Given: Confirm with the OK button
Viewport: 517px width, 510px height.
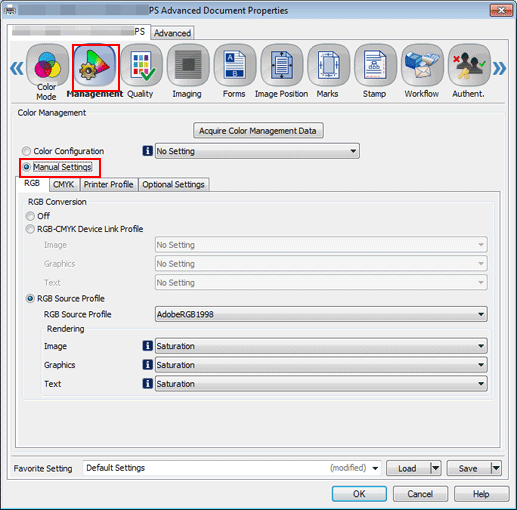Looking at the screenshot, I should tap(359, 494).
